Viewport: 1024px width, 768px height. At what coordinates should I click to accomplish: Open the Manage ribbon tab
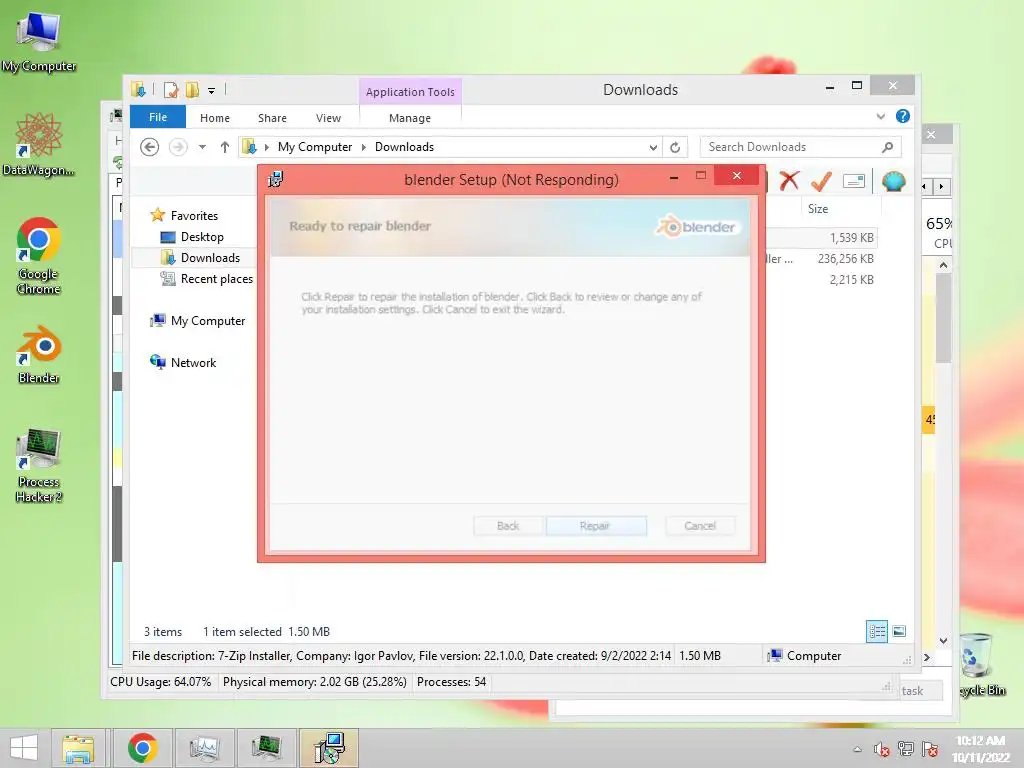click(409, 118)
